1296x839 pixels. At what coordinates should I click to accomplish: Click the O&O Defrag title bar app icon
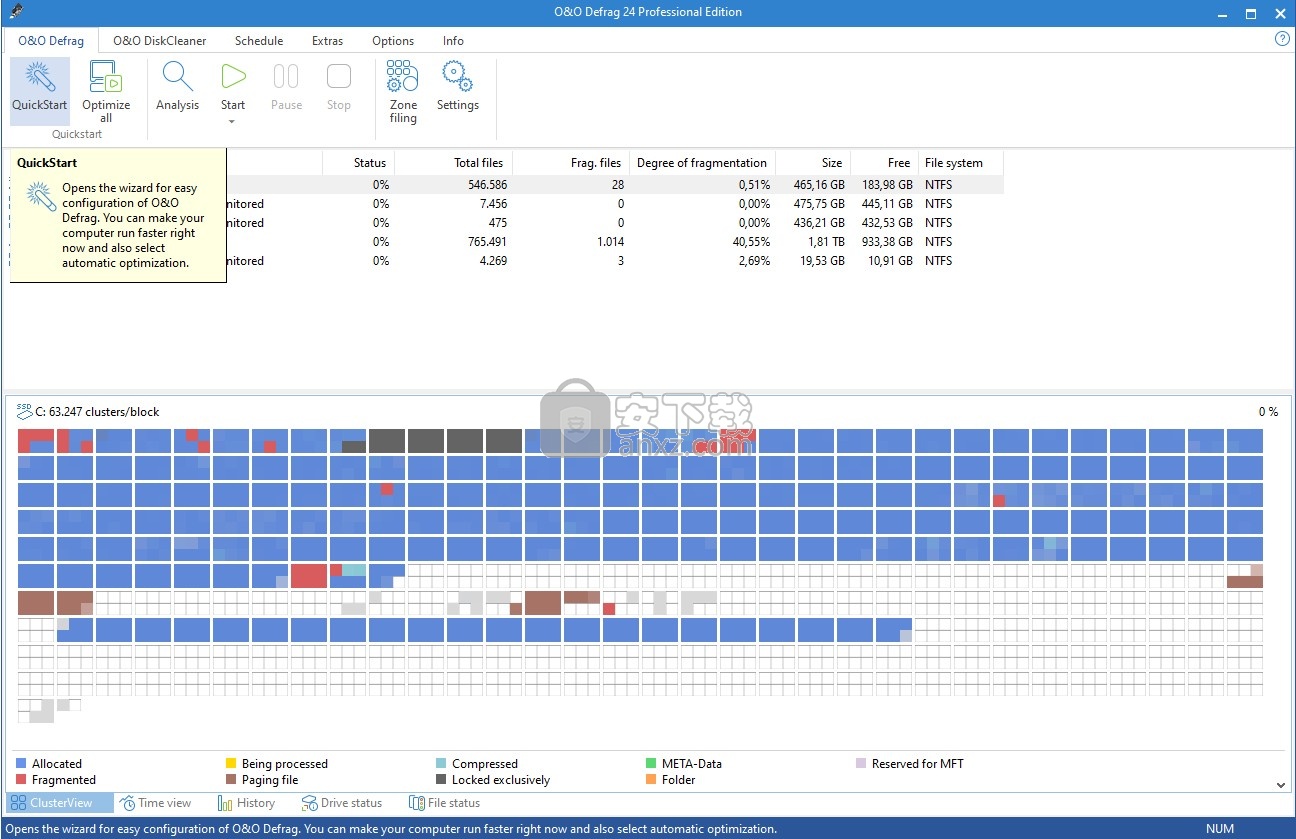coord(15,12)
